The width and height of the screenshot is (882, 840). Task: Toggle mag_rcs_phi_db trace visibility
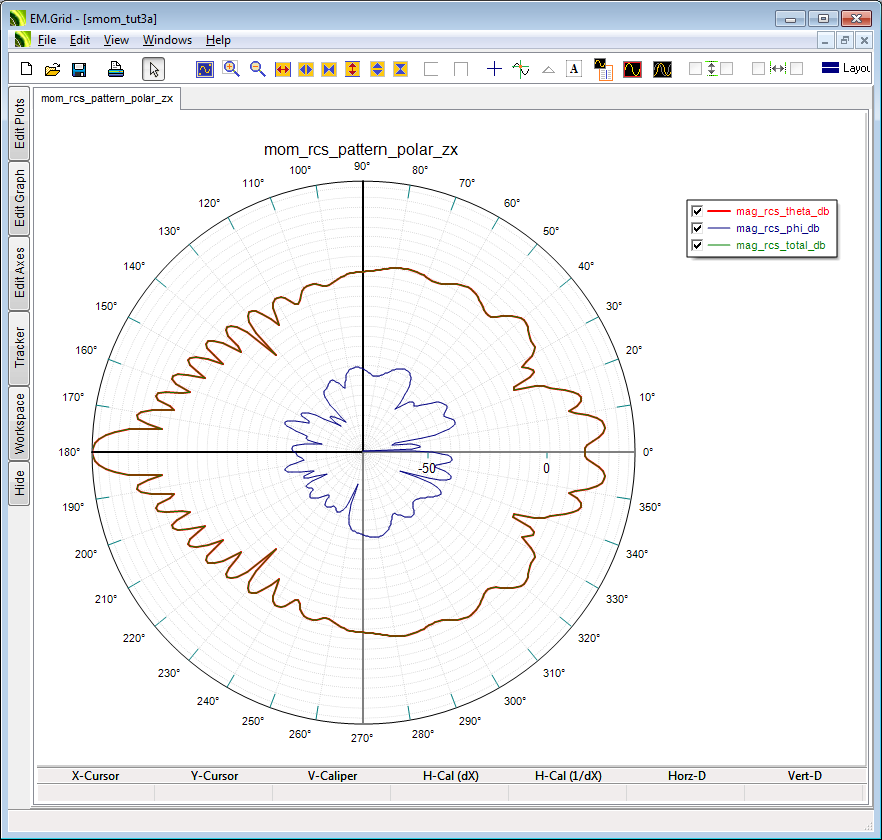(697, 228)
